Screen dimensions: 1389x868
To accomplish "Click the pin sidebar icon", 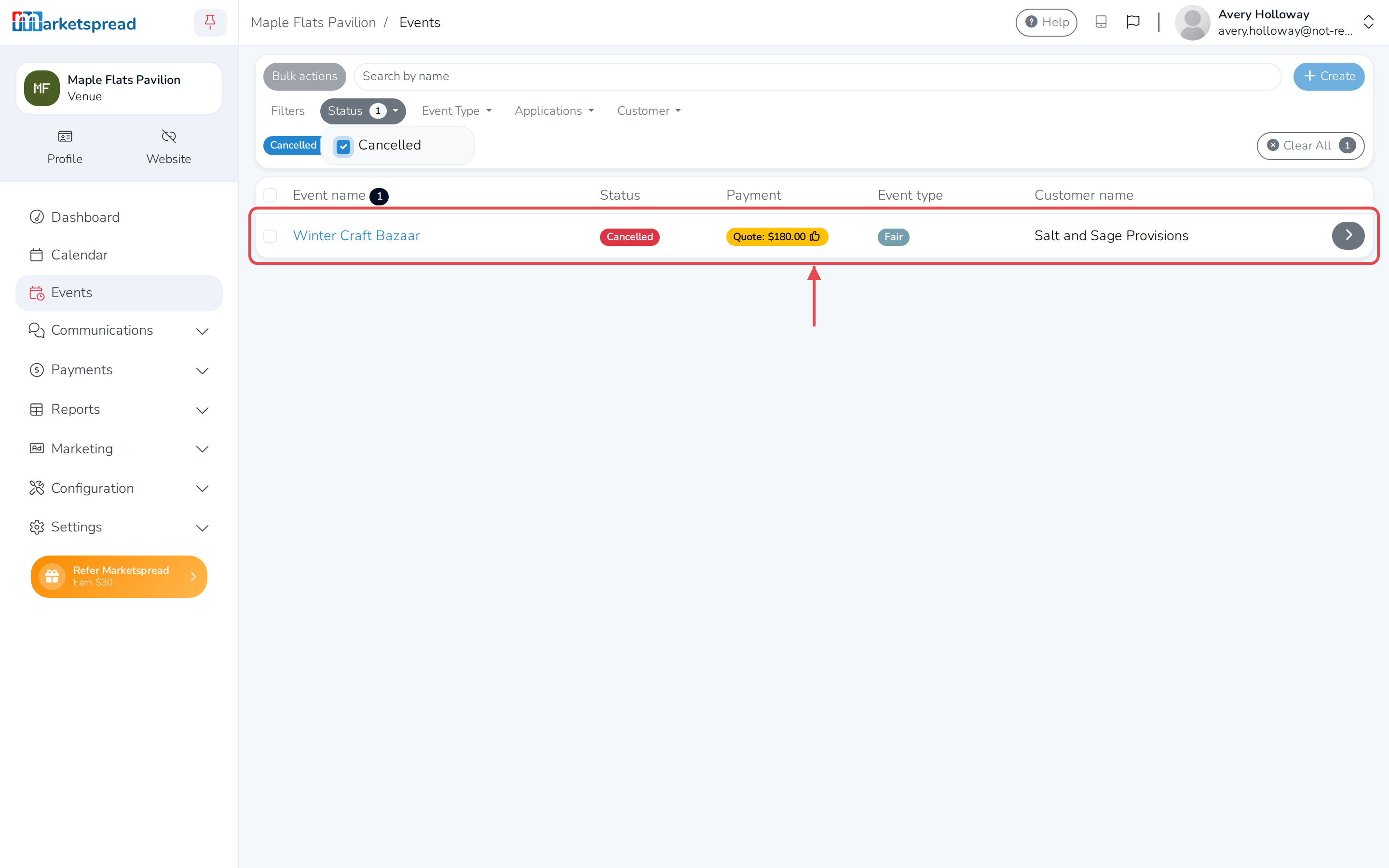I will 210,22.
